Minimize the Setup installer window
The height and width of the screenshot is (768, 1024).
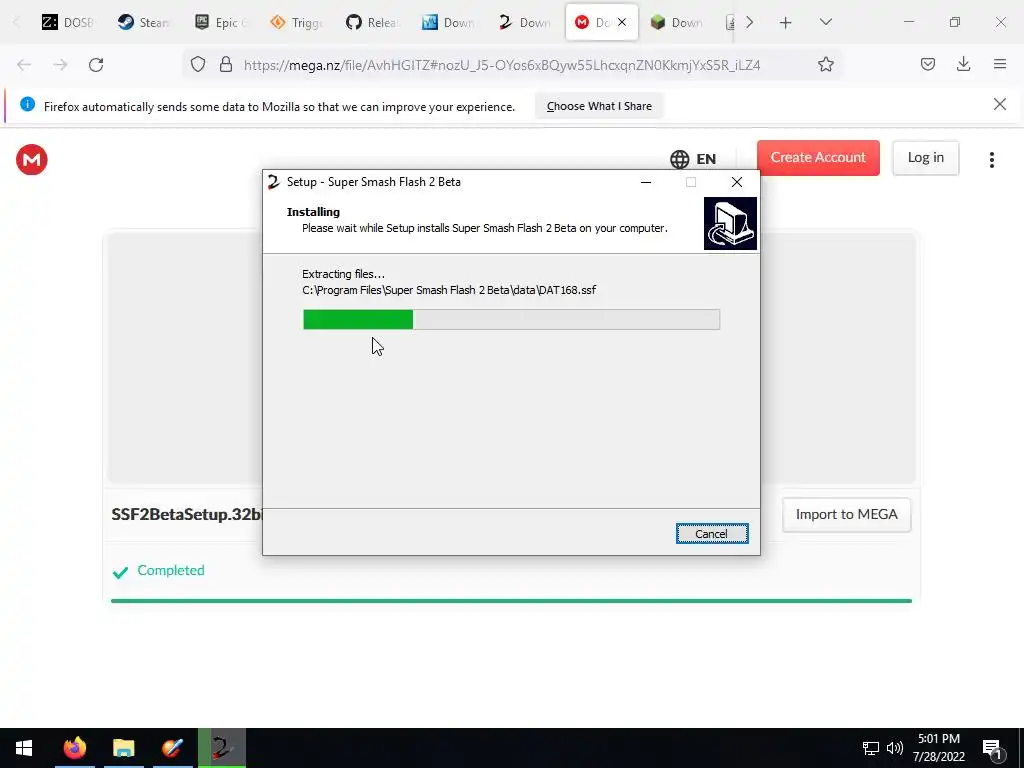coord(646,182)
